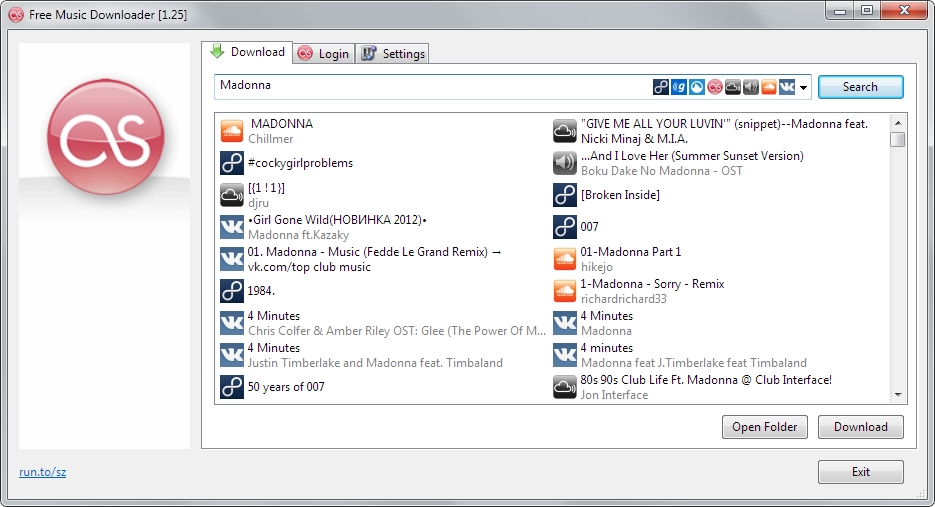
Task: Click the Download button below results
Action: click(x=860, y=427)
